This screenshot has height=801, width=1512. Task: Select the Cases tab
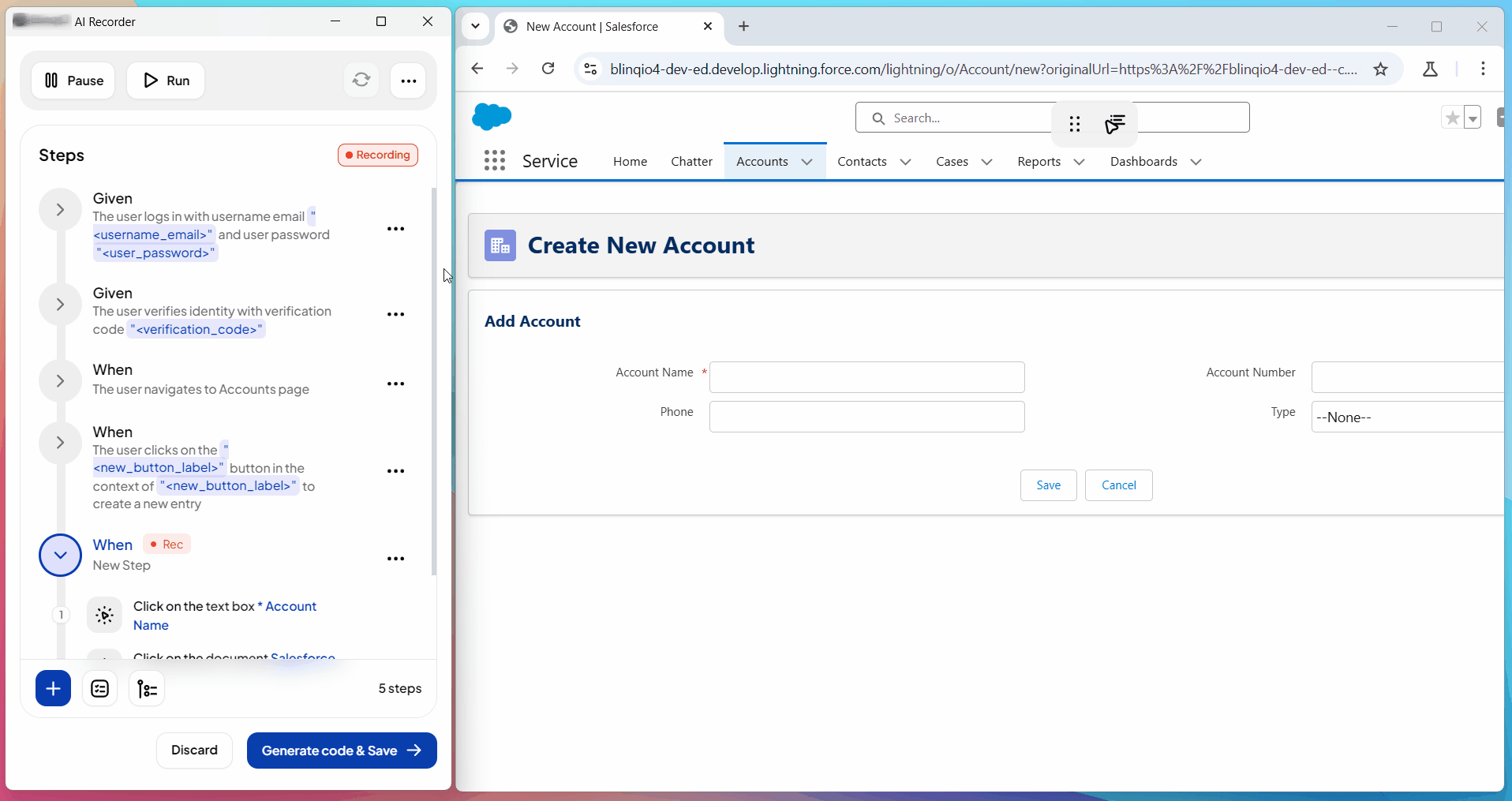[x=952, y=161]
